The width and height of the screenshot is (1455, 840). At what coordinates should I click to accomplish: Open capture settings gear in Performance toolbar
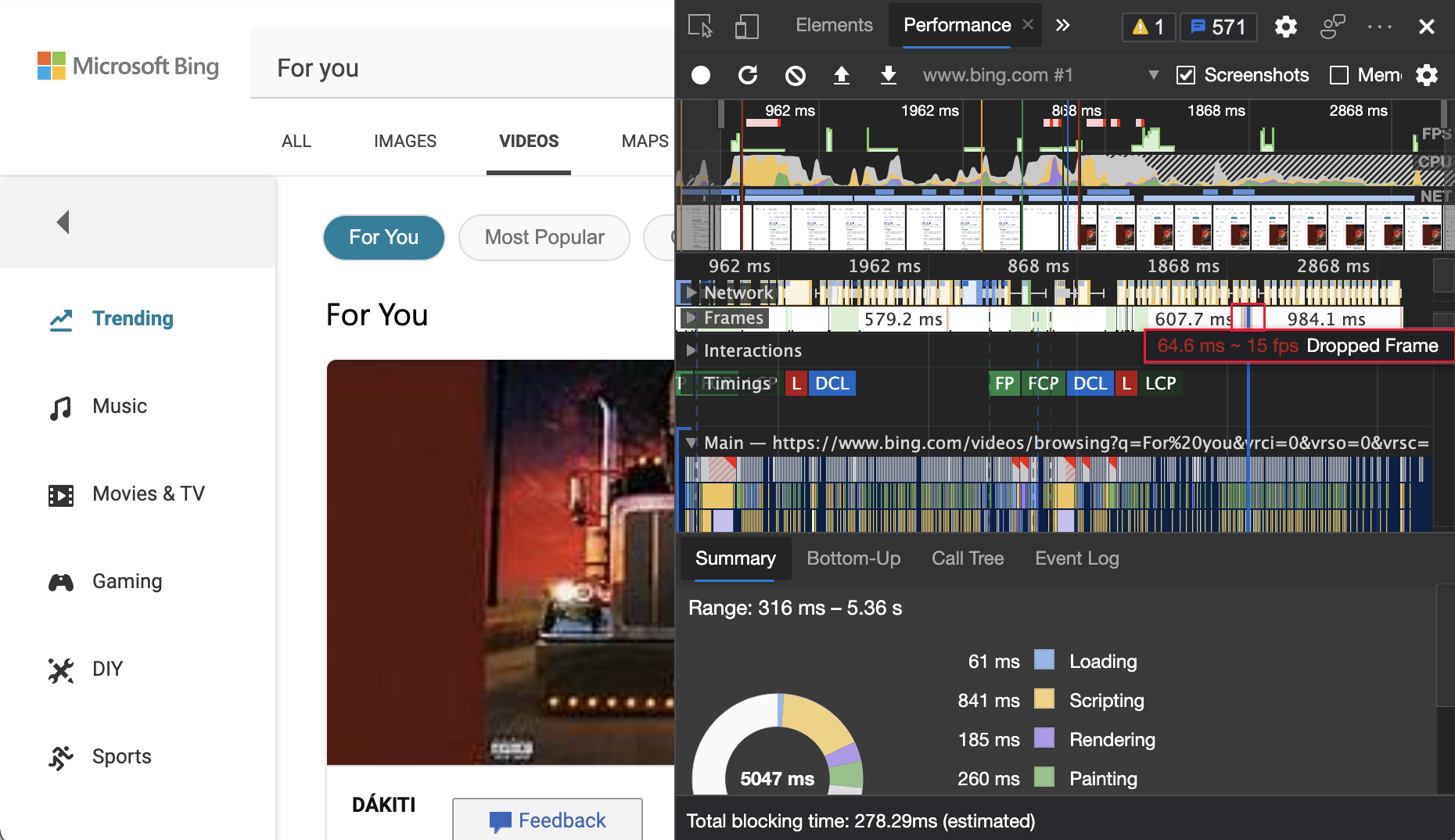click(1427, 75)
